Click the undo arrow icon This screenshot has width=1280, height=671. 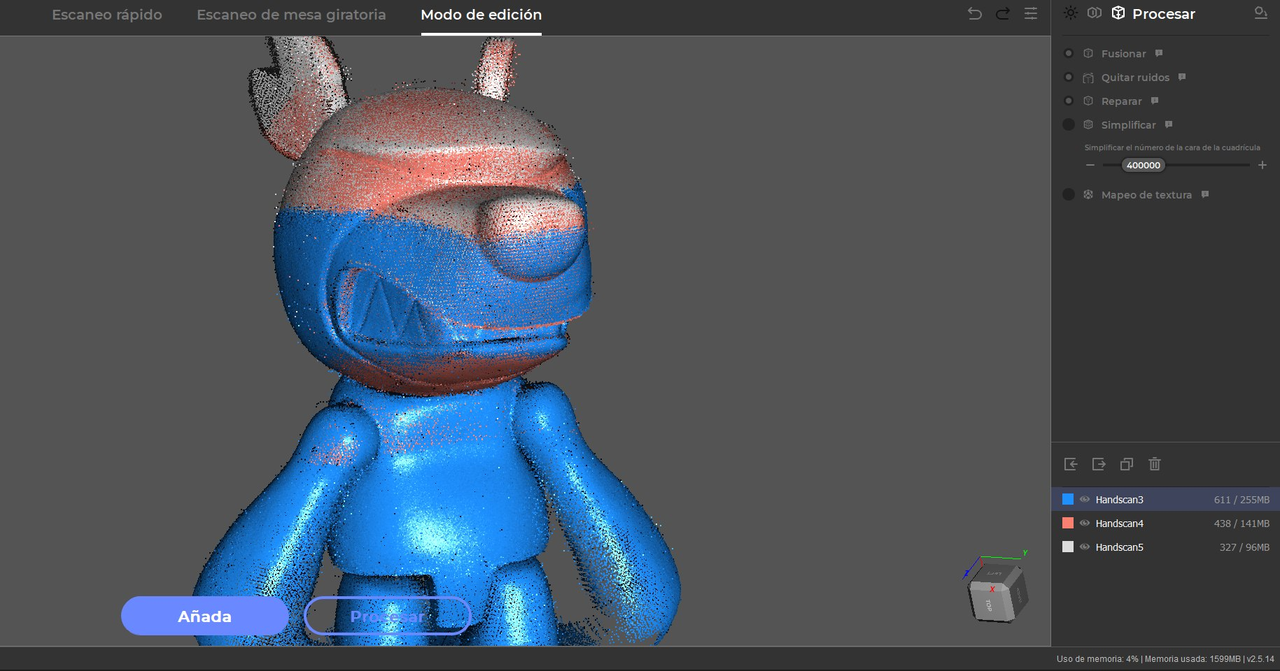pyautogui.click(x=975, y=13)
